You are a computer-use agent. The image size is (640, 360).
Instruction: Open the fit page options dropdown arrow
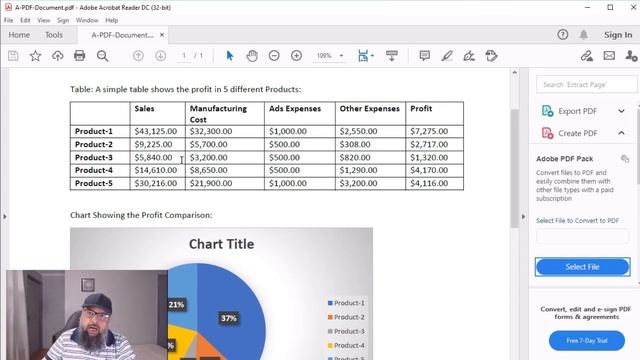click(x=372, y=56)
